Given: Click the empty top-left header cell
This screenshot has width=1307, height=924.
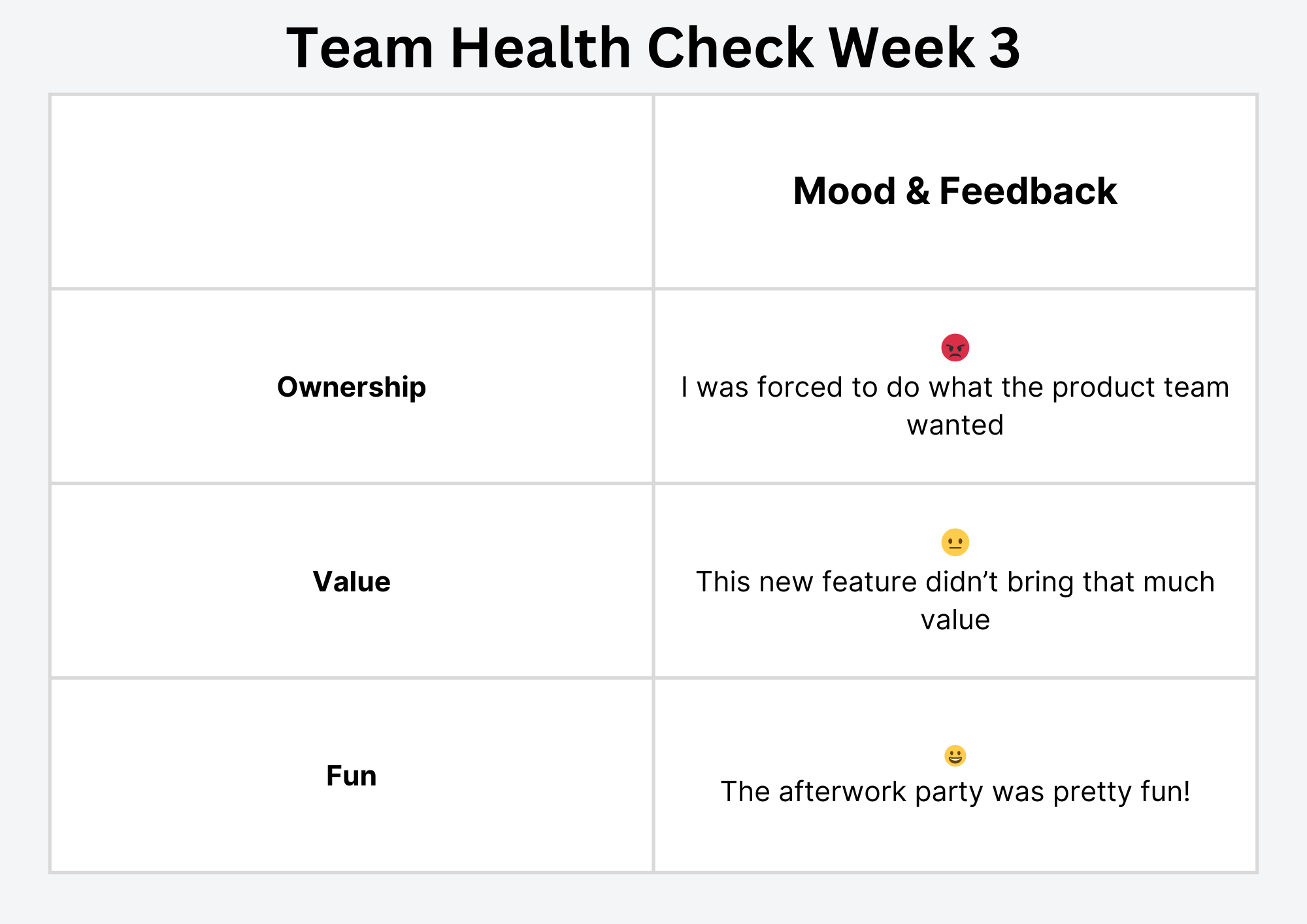Looking at the screenshot, I should click(352, 191).
